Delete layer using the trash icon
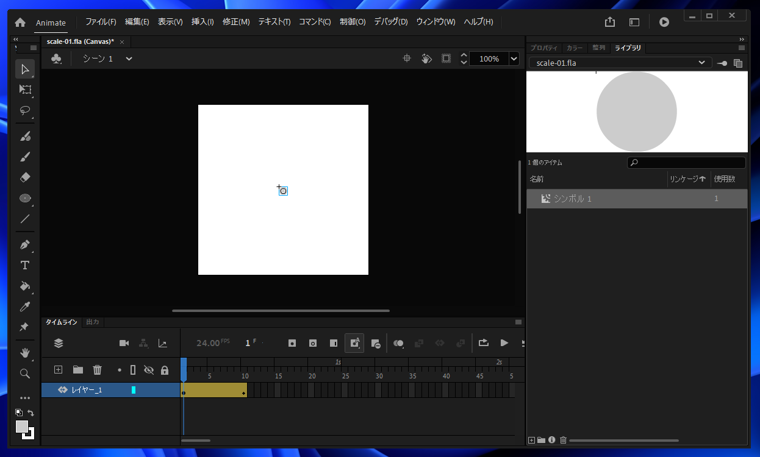The width and height of the screenshot is (760, 457). pos(97,370)
